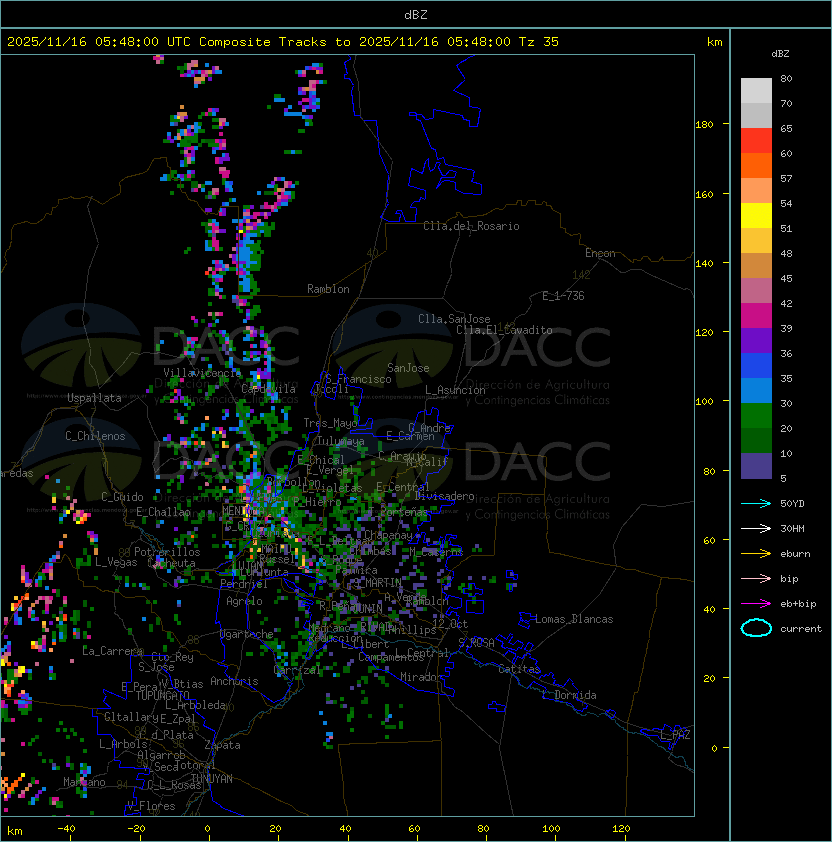The image size is (832, 842).
Task: Click the cyan 50YD arrow in the legend
Action: 756,503
